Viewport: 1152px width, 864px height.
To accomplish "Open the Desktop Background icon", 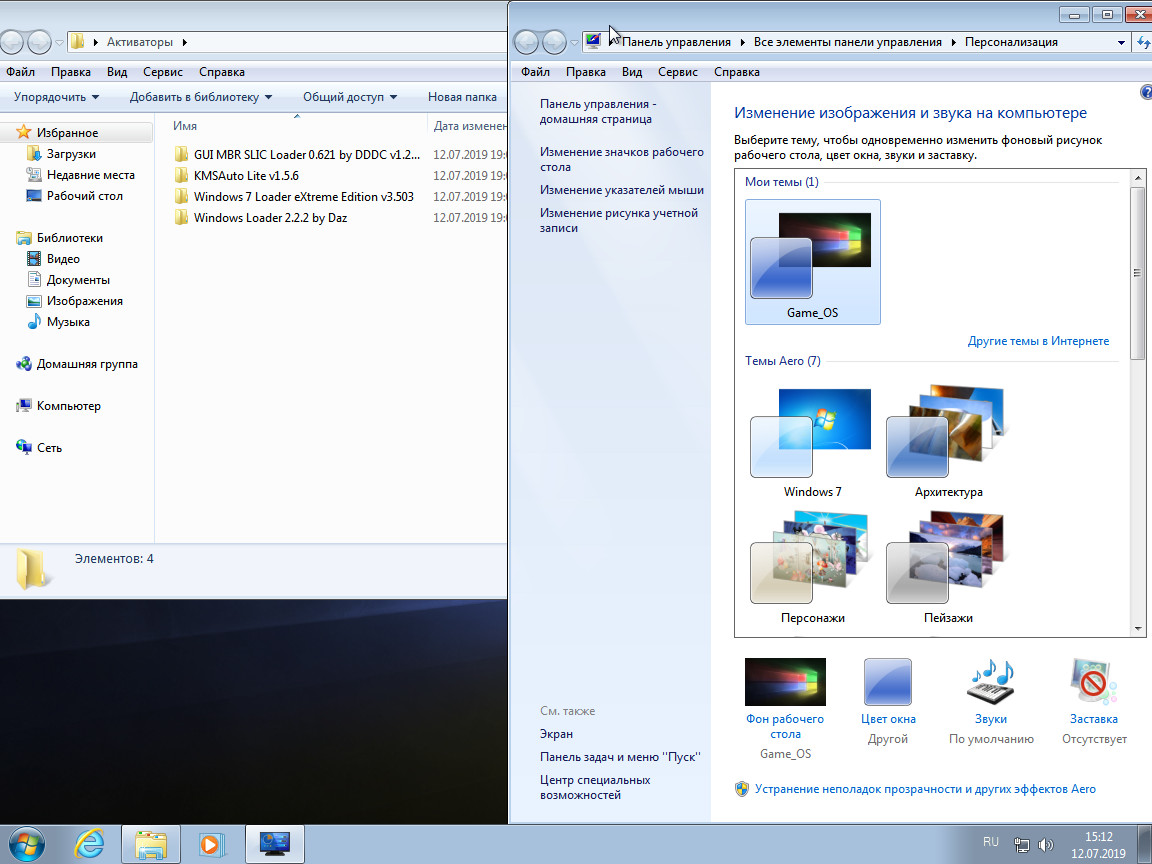I will click(785, 682).
